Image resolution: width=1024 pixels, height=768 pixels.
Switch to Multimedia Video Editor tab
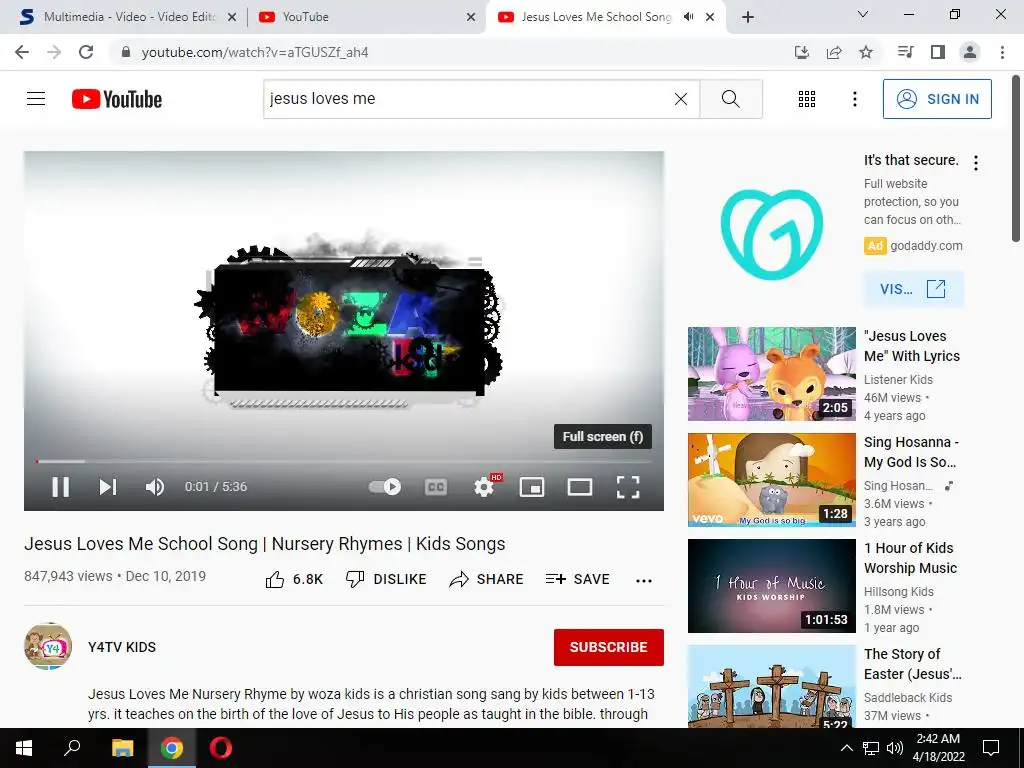pos(128,17)
